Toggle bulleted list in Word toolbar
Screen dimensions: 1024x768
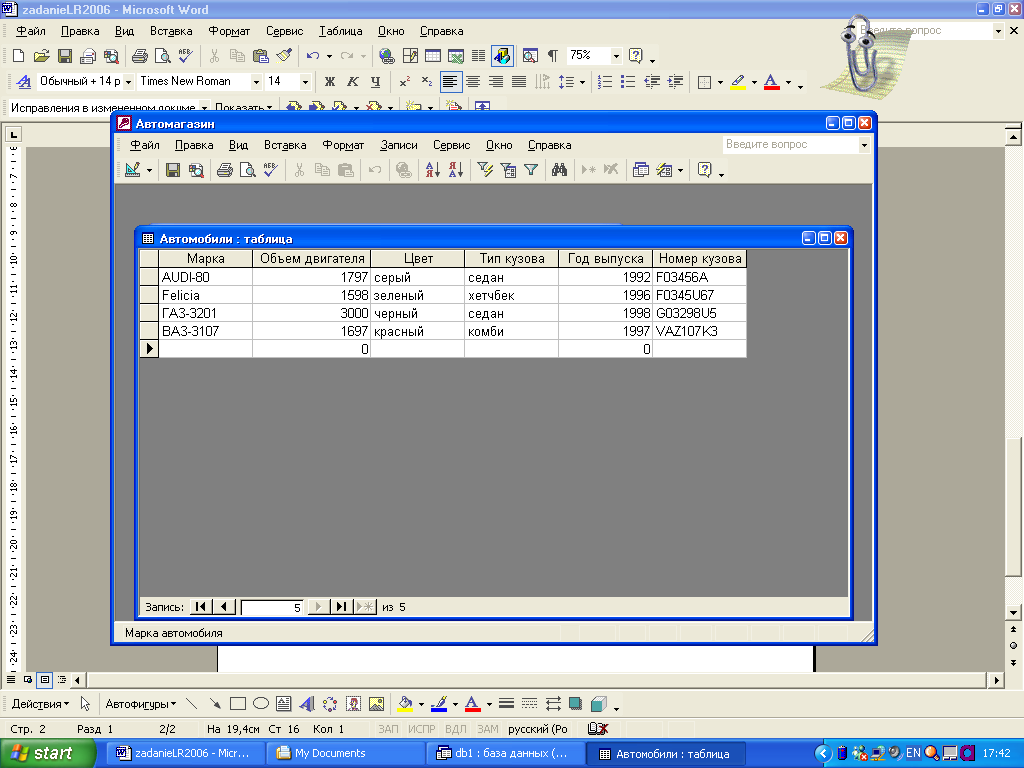628,82
